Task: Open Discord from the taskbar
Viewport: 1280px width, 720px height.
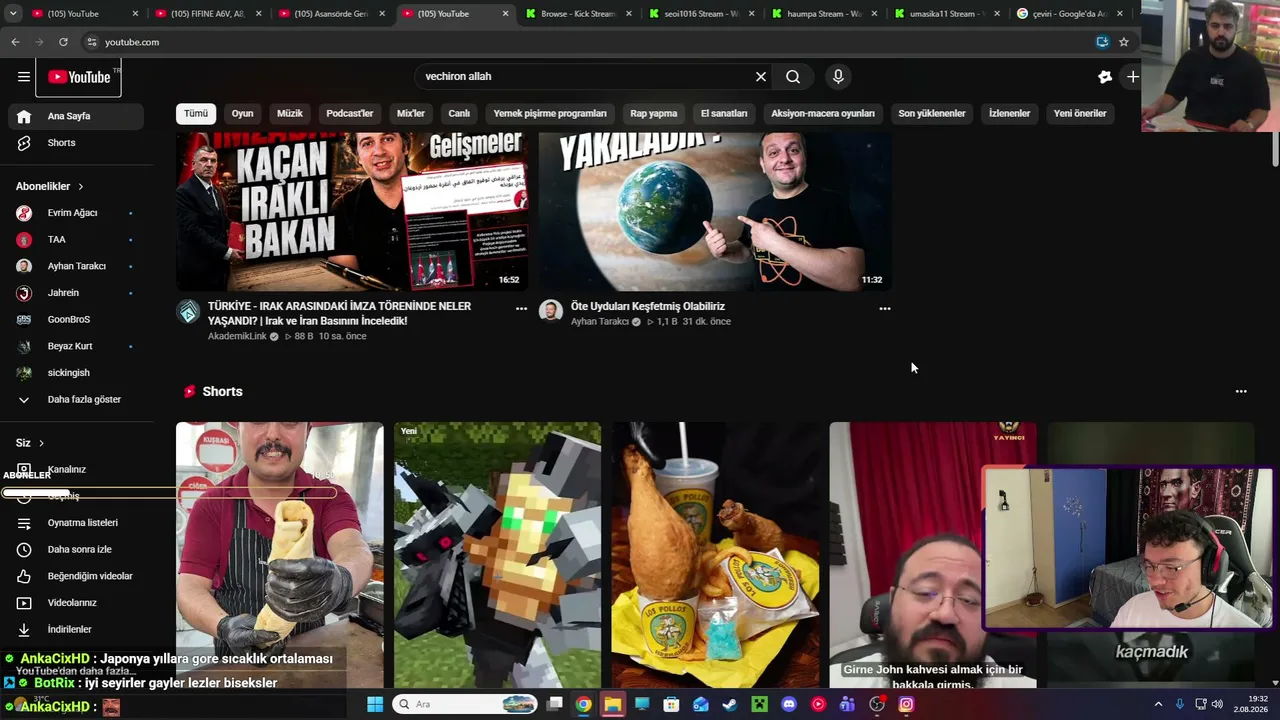Action: (x=789, y=705)
